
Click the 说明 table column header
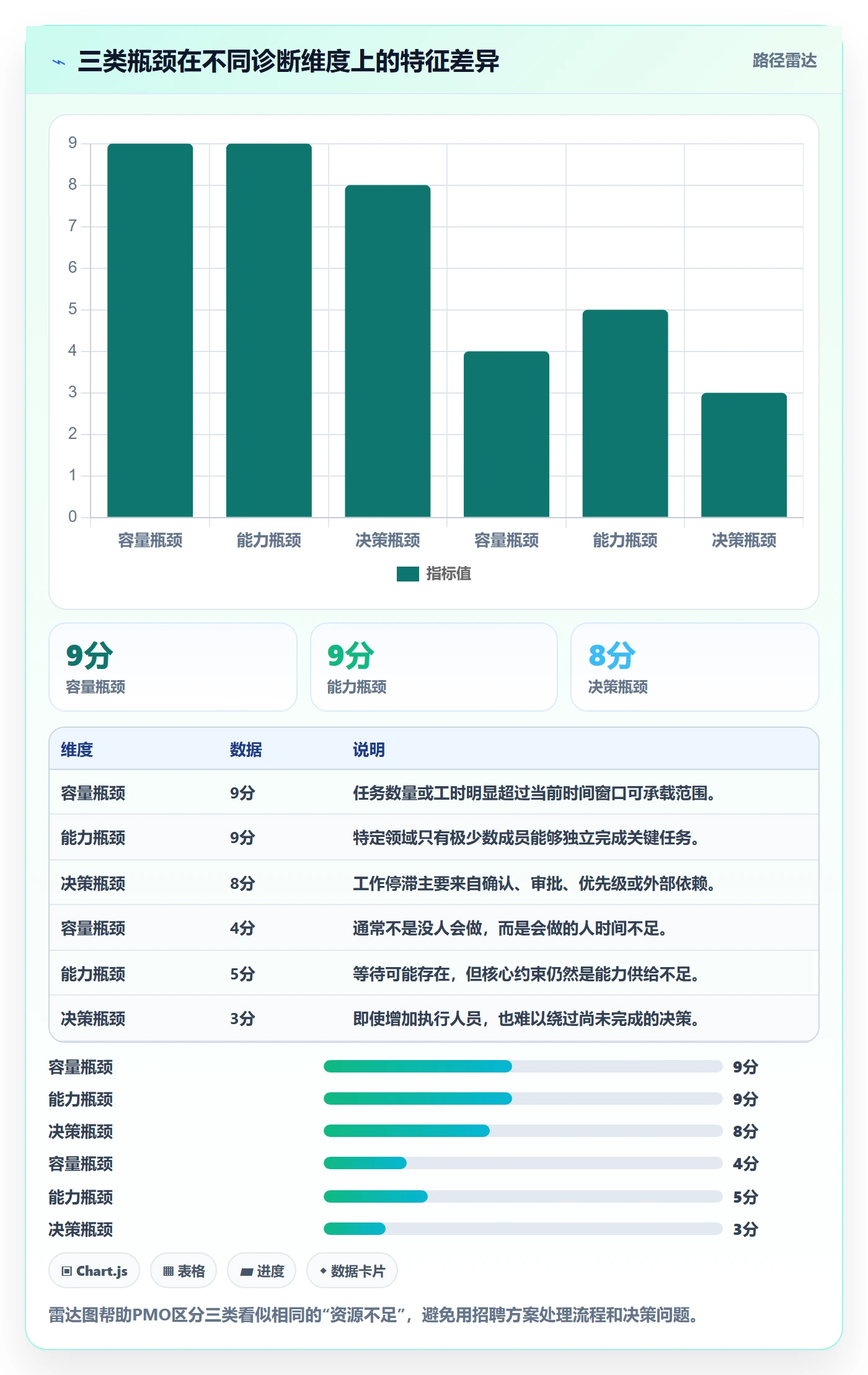coord(369,749)
